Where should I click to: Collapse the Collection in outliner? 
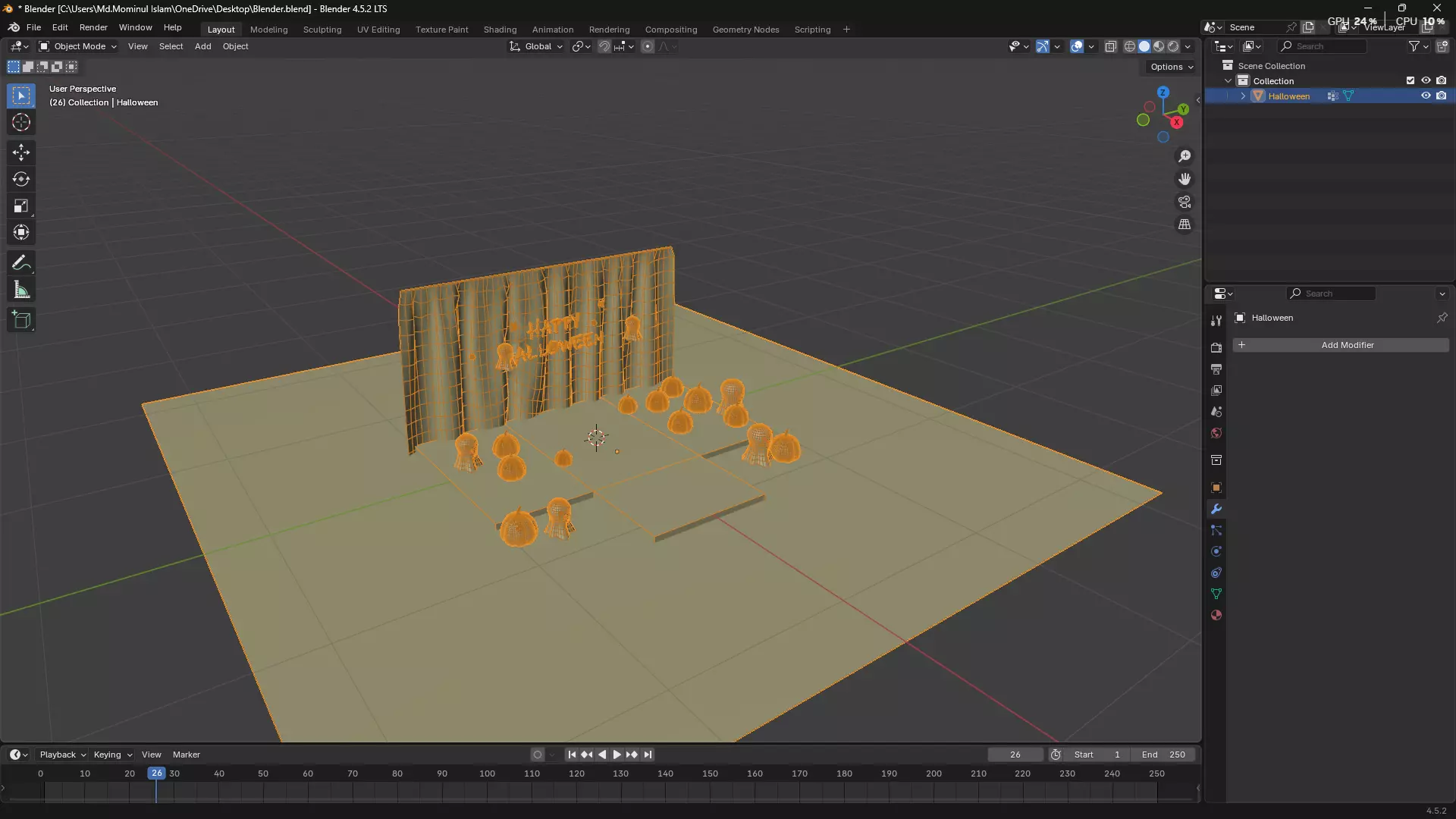tap(1228, 81)
